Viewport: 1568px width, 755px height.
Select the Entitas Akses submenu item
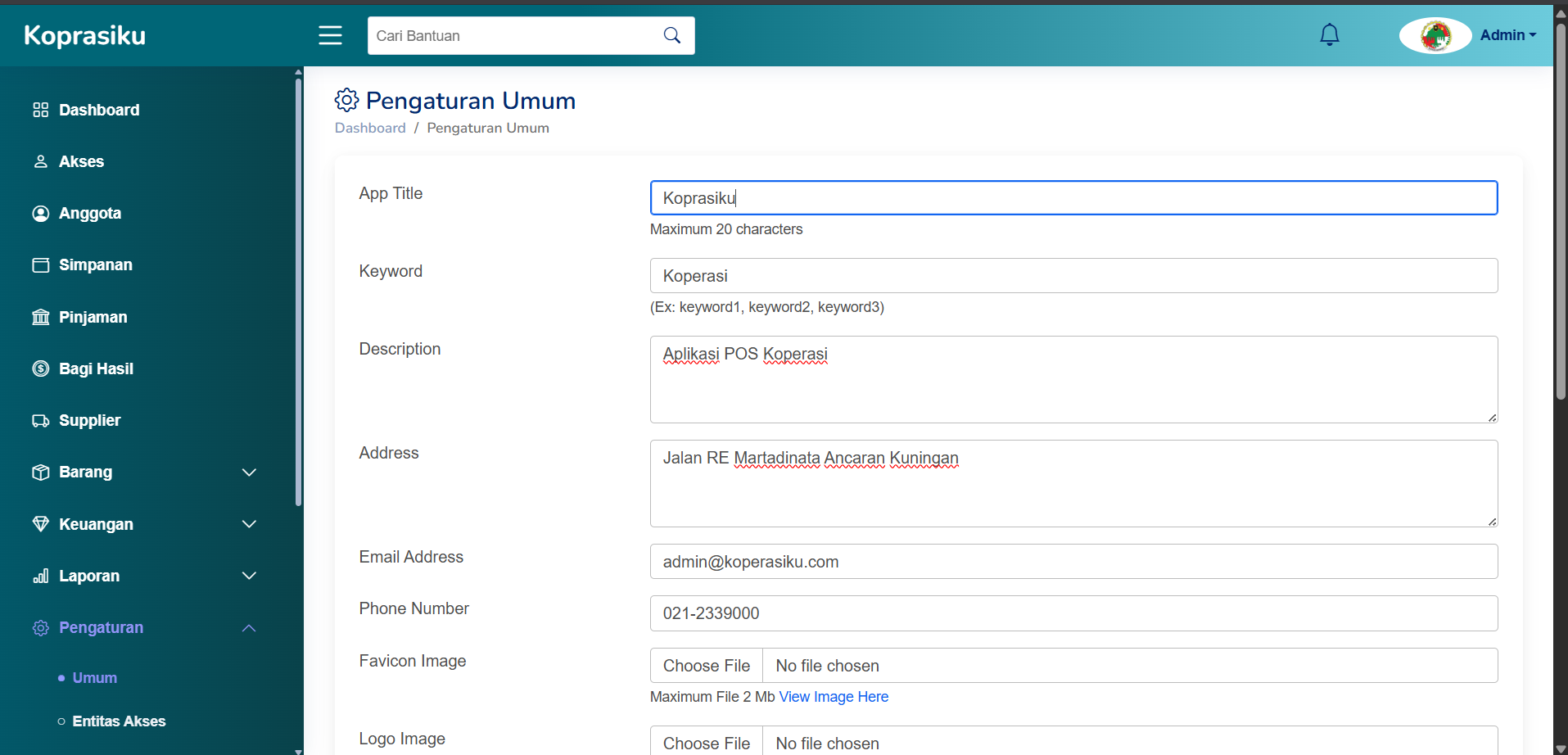click(119, 721)
